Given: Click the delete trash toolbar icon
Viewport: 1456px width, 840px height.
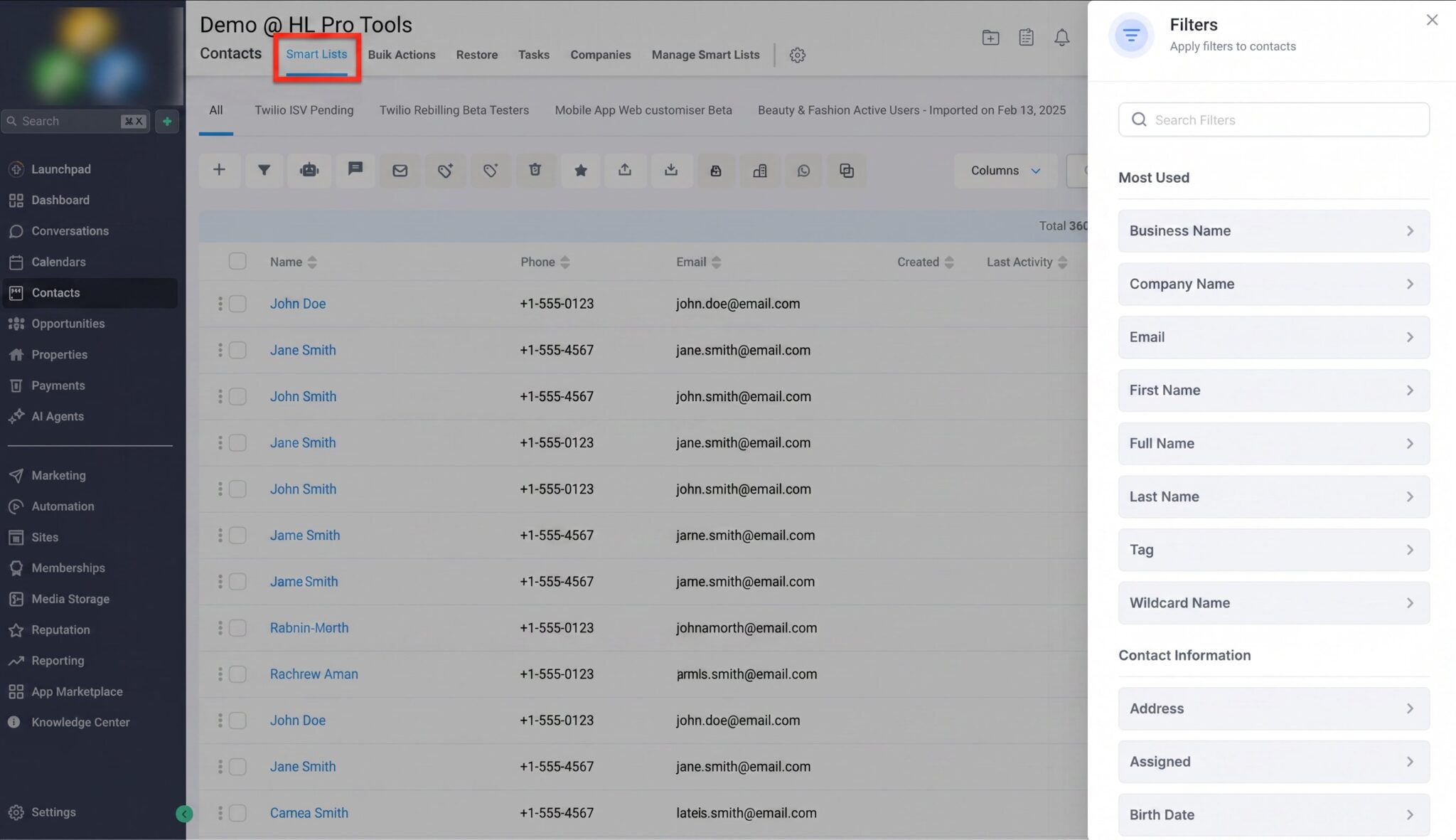Looking at the screenshot, I should tap(535, 169).
